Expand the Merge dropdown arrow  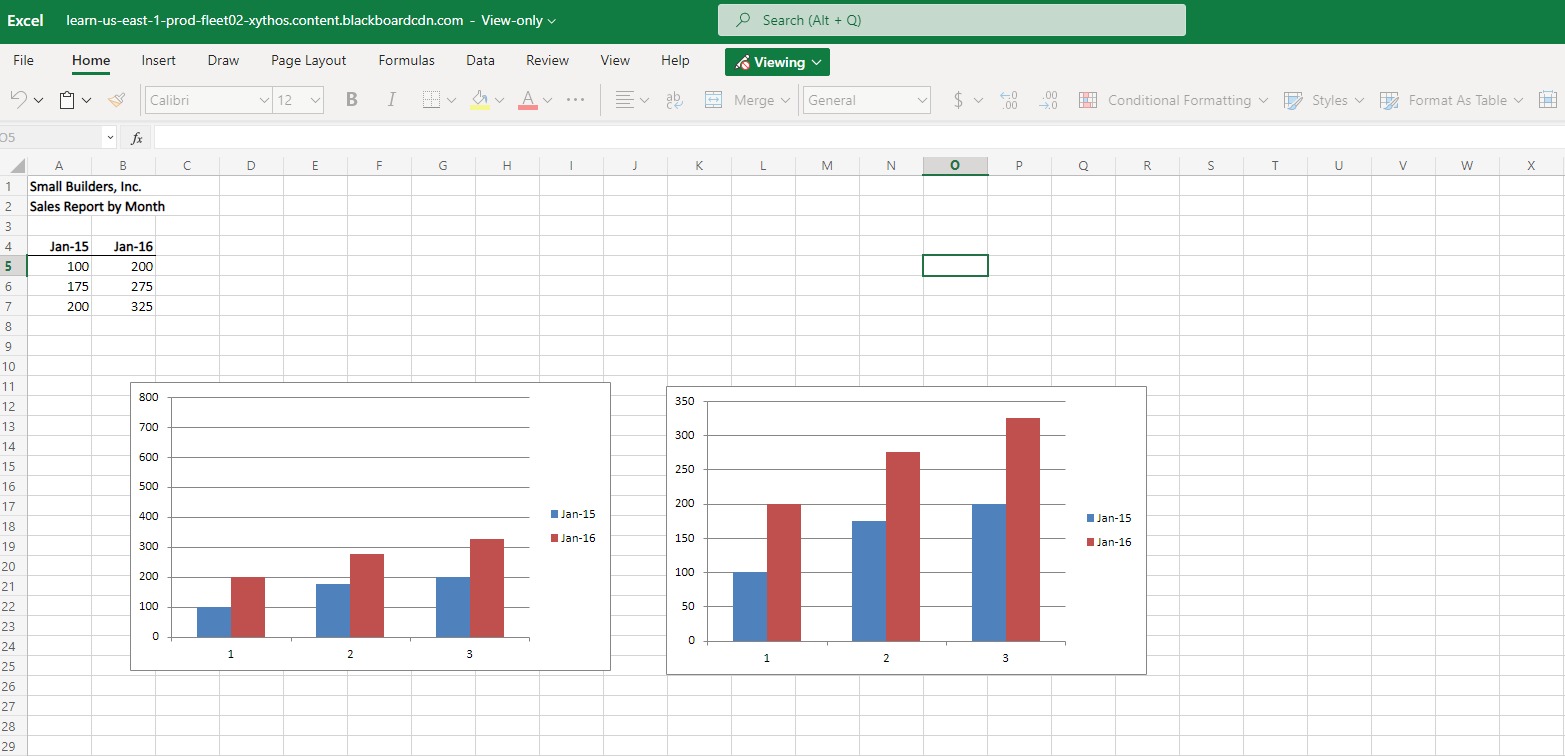click(786, 100)
